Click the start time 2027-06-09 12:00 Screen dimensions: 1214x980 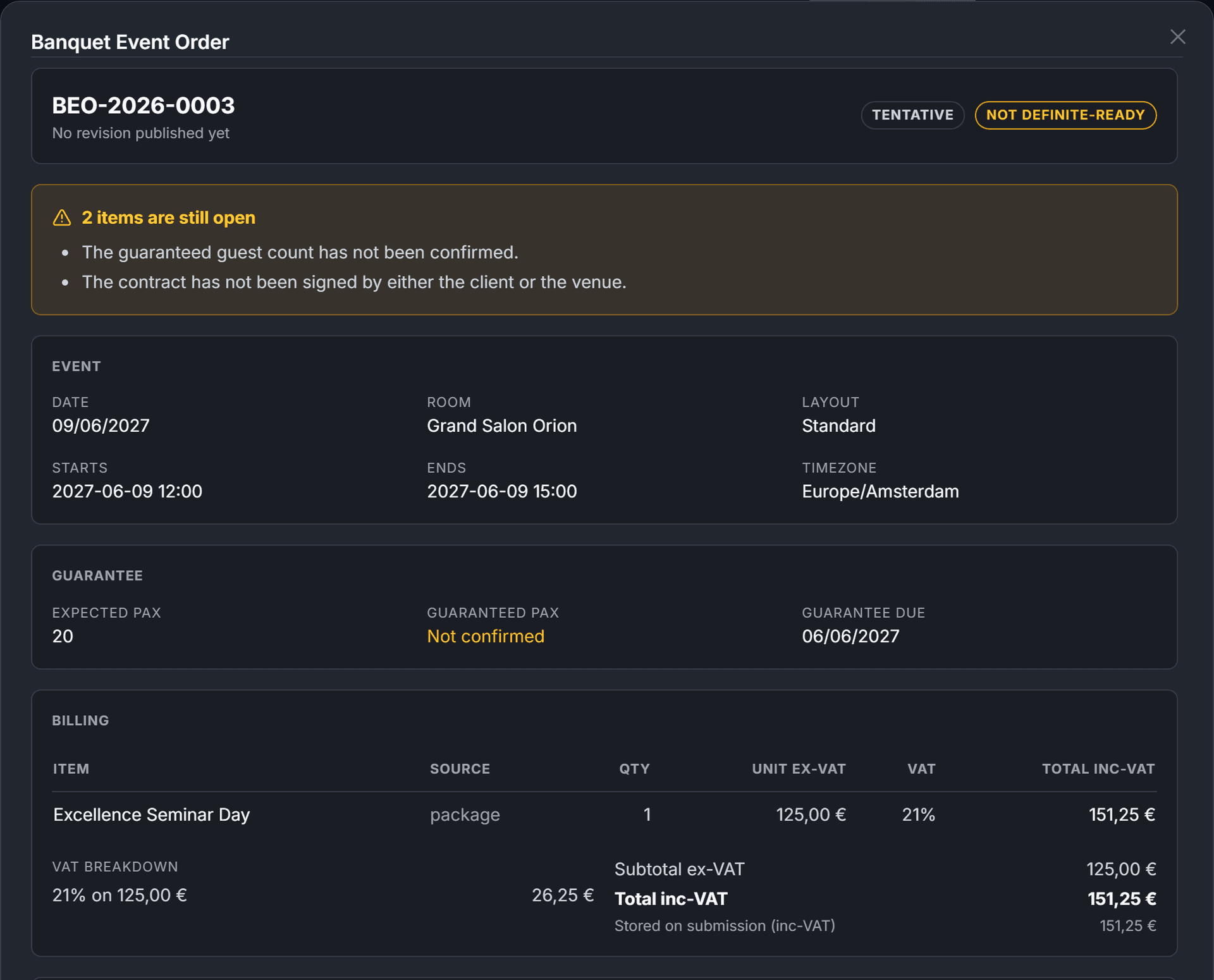coord(127,491)
